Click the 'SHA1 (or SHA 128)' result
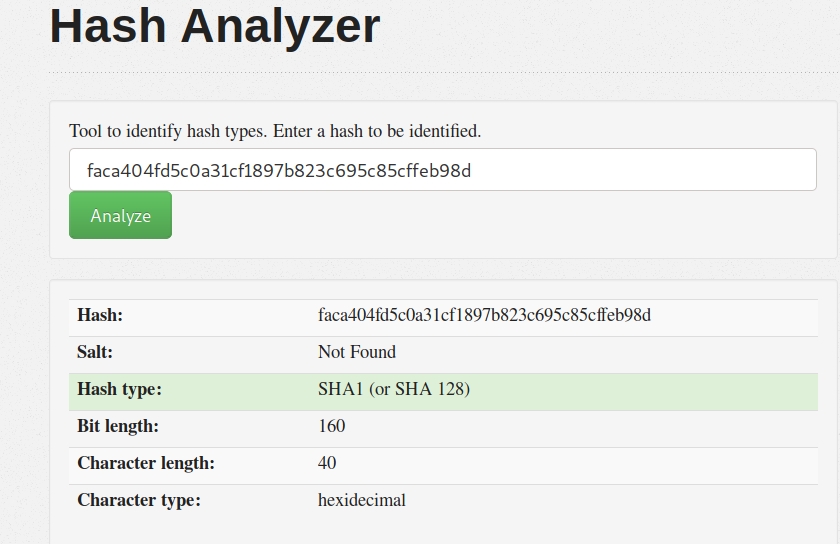Image resolution: width=840 pixels, height=544 pixels. 394,389
